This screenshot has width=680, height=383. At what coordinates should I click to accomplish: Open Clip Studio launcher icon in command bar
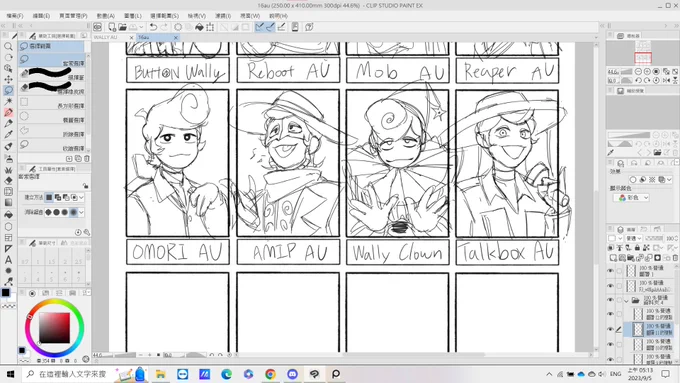pos(98,27)
